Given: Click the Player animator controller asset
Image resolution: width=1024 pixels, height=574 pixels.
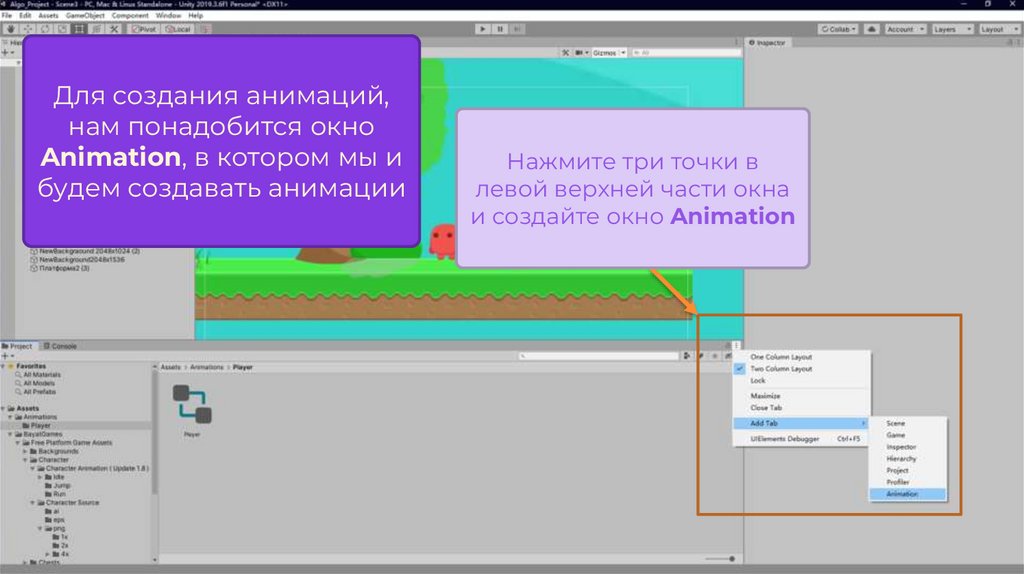Looking at the screenshot, I should click(x=191, y=404).
